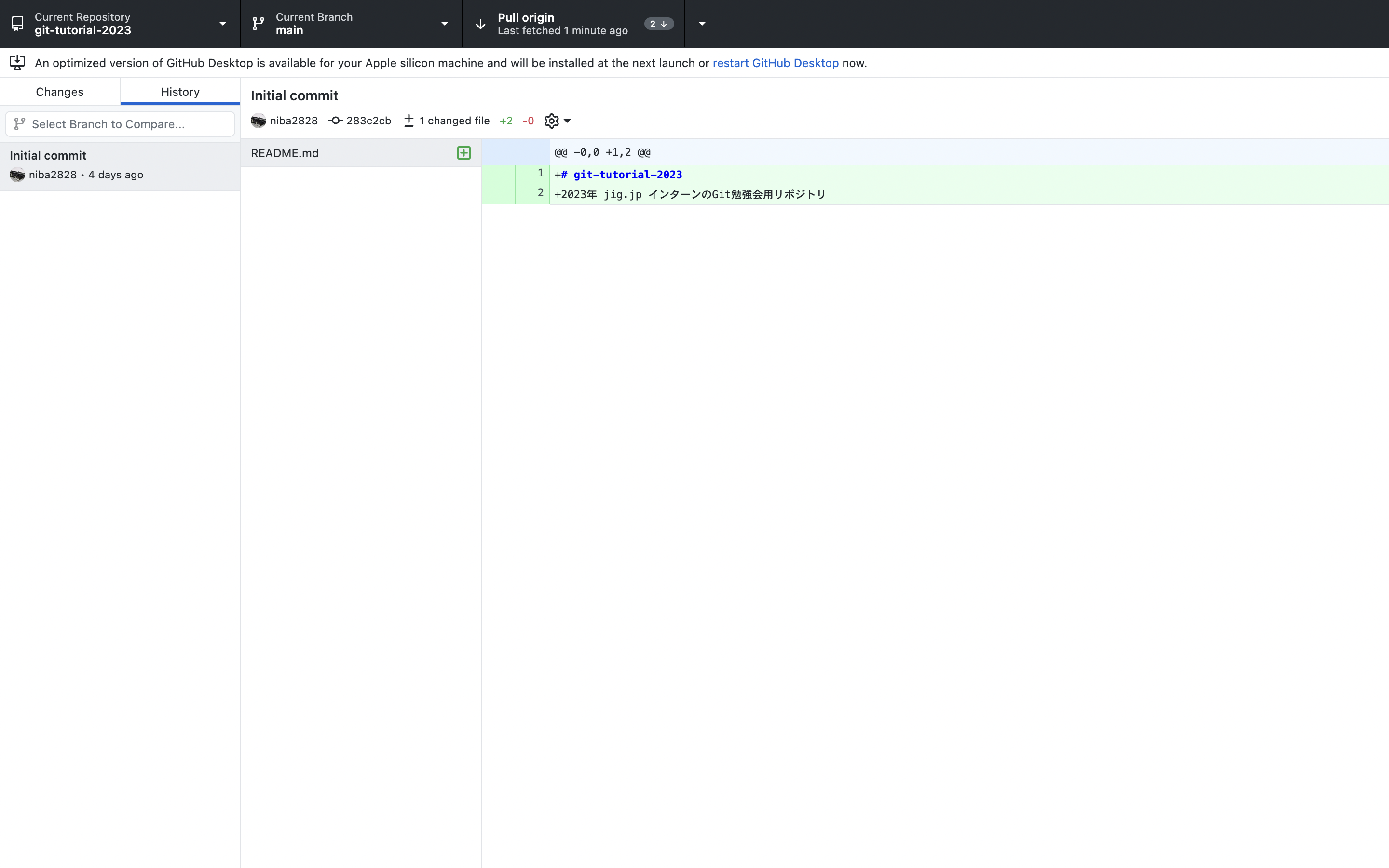This screenshot has height=868, width=1389.
Task: Click the pull down-arrow icon
Action: [480, 24]
